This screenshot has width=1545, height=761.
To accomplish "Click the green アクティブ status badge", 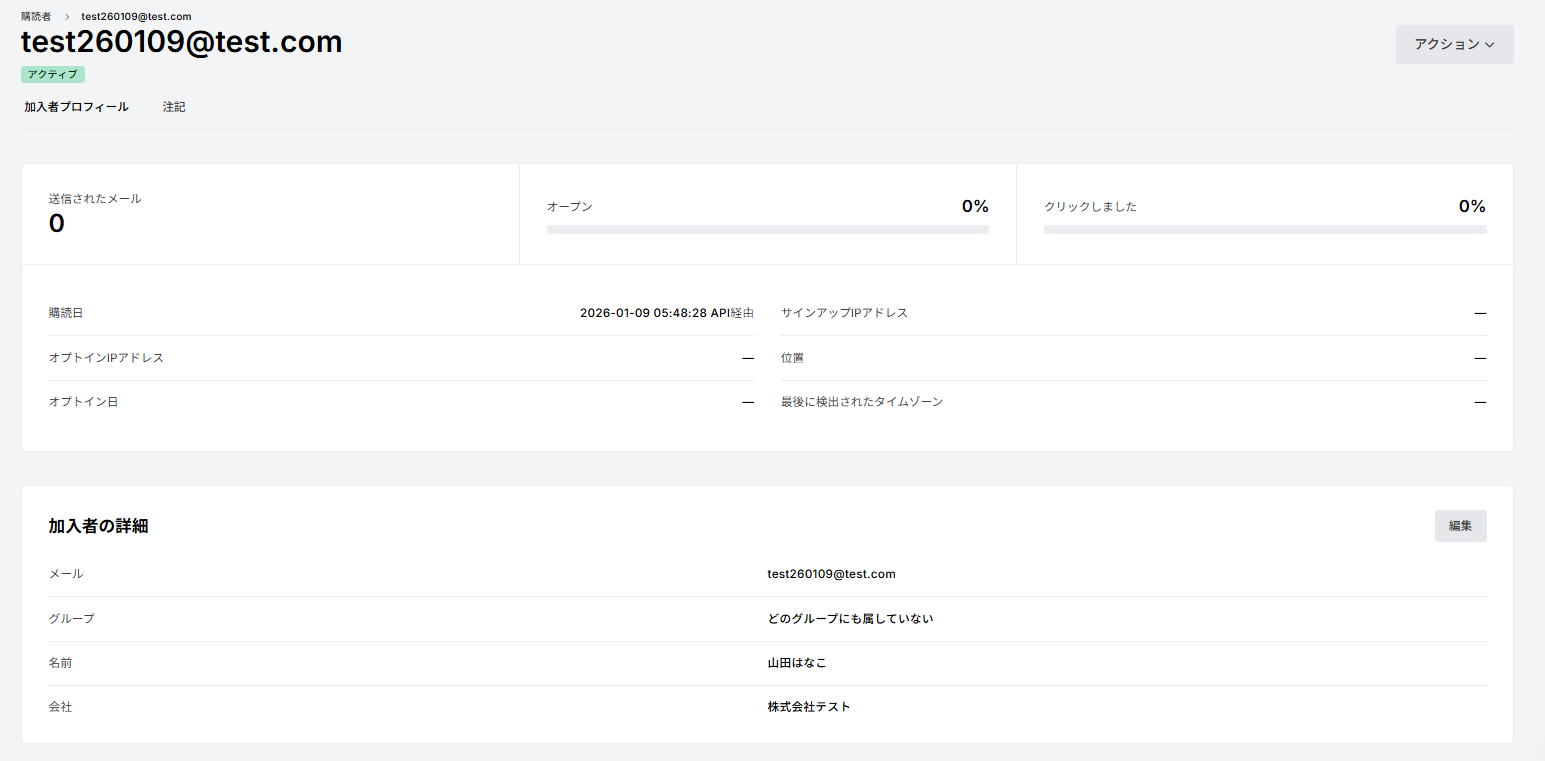I will pyautogui.click(x=53, y=74).
